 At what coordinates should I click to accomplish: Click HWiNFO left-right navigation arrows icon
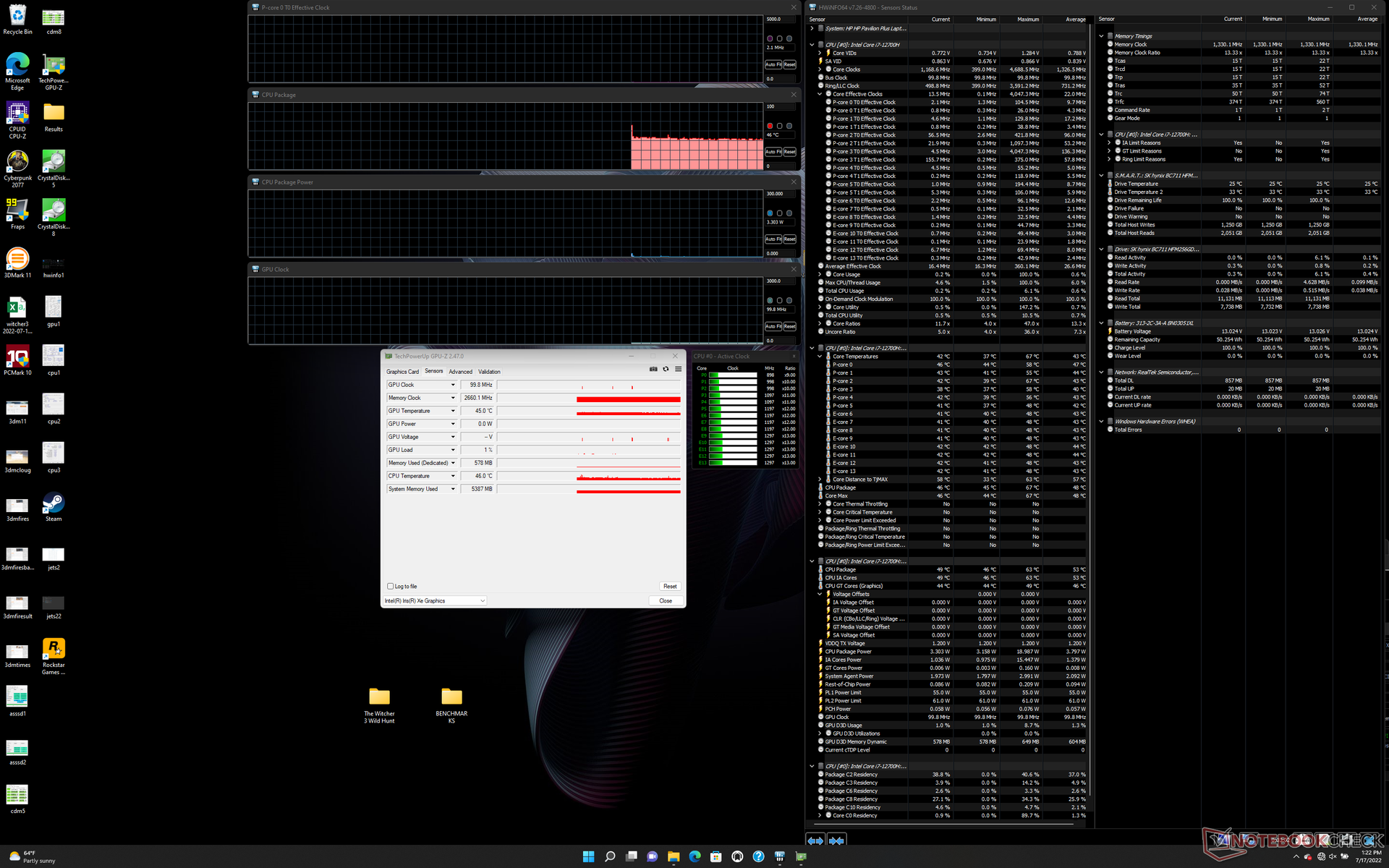pos(815,841)
